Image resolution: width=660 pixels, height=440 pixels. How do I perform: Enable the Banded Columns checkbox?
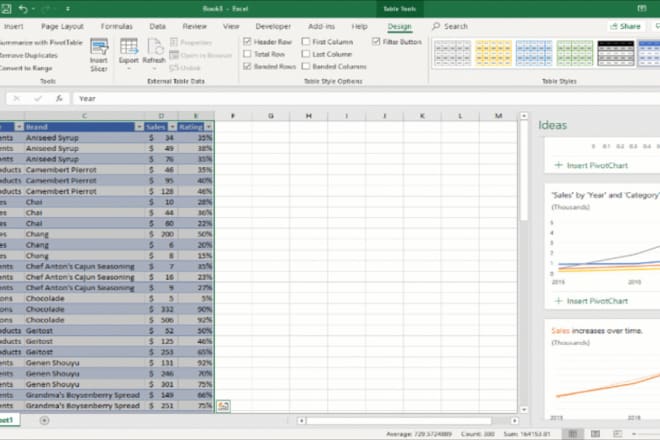pos(306,66)
